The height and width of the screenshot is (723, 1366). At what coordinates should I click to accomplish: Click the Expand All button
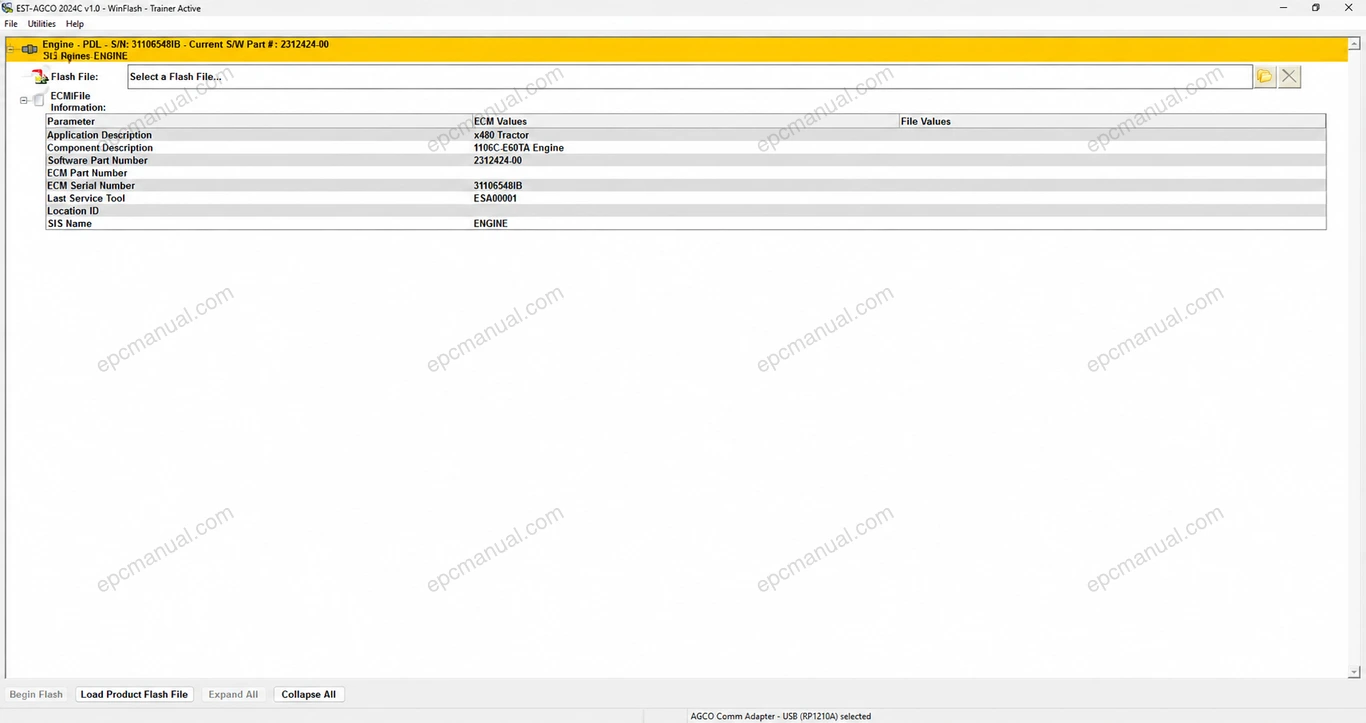233,694
